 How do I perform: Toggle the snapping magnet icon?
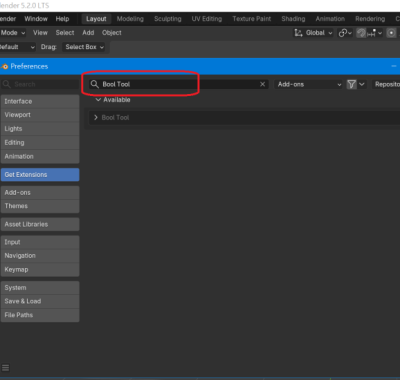361,33
